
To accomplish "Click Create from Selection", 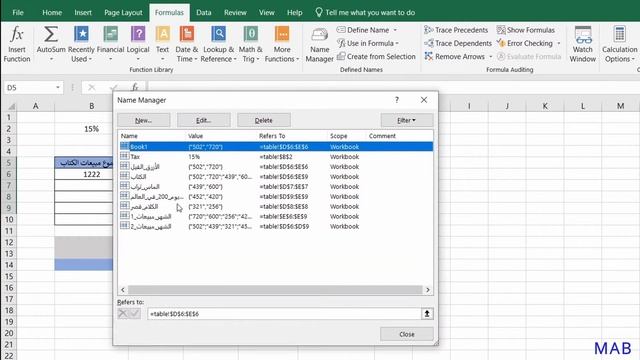I will [376, 56].
